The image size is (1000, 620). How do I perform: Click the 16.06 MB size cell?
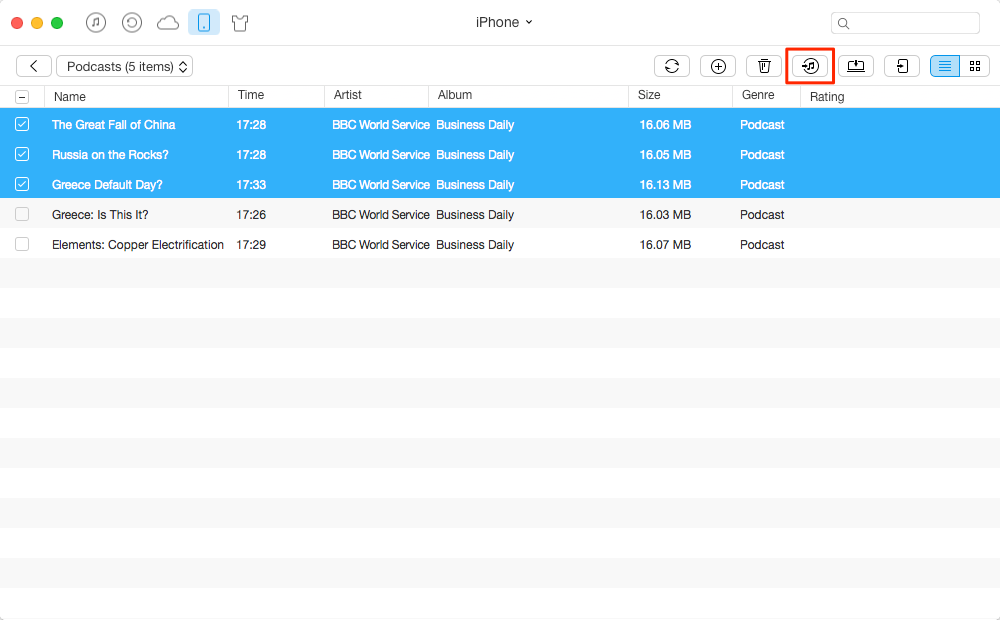665,125
